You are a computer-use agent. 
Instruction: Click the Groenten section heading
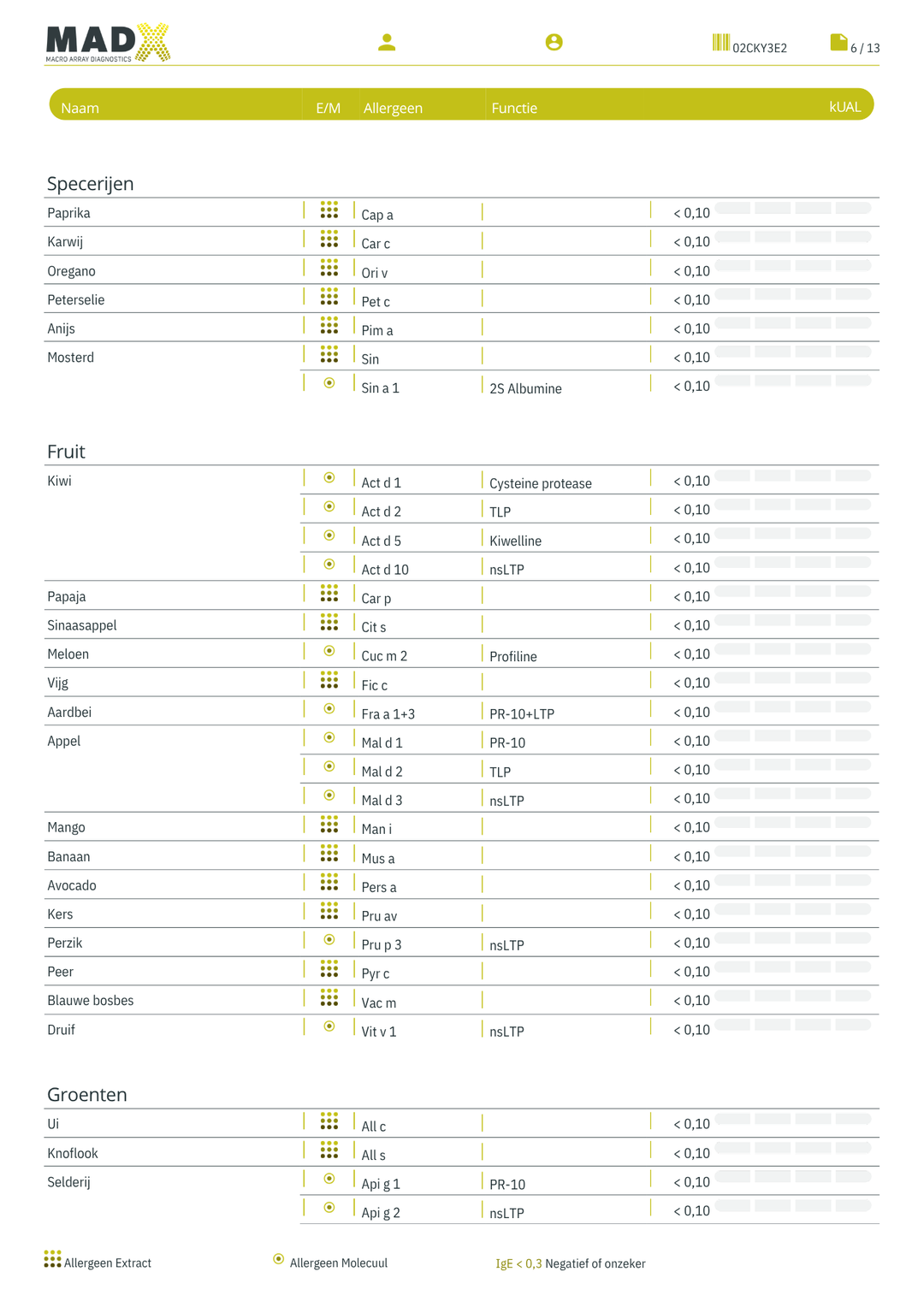pyautogui.click(x=86, y=1094)
